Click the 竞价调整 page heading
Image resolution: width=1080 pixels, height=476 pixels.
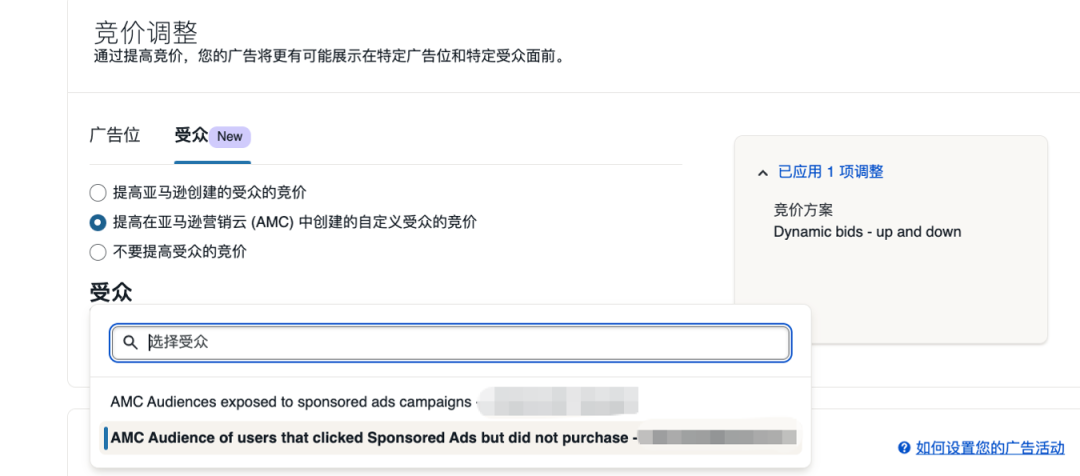(146, 31)
